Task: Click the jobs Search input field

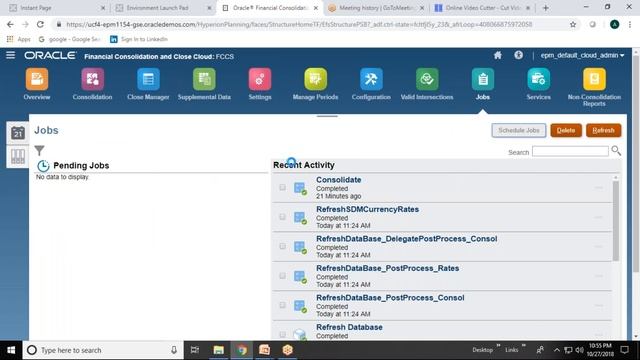Action: pos(570,151)
